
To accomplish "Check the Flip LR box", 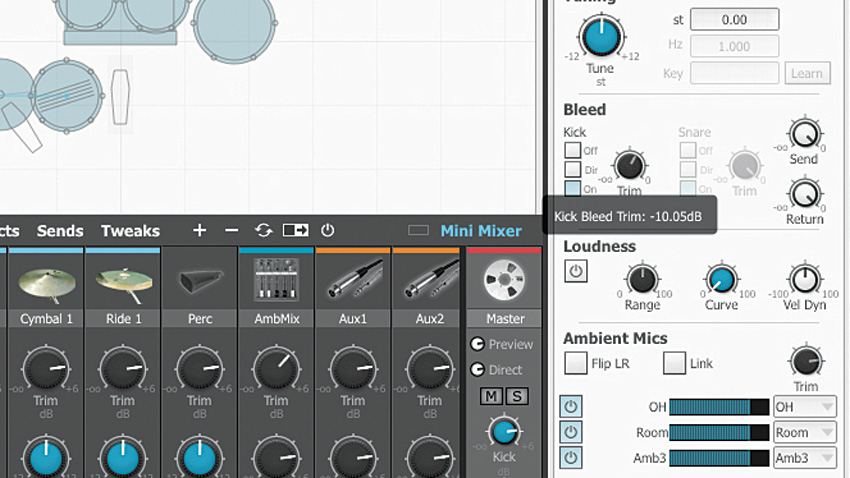I will pos(576,363).
